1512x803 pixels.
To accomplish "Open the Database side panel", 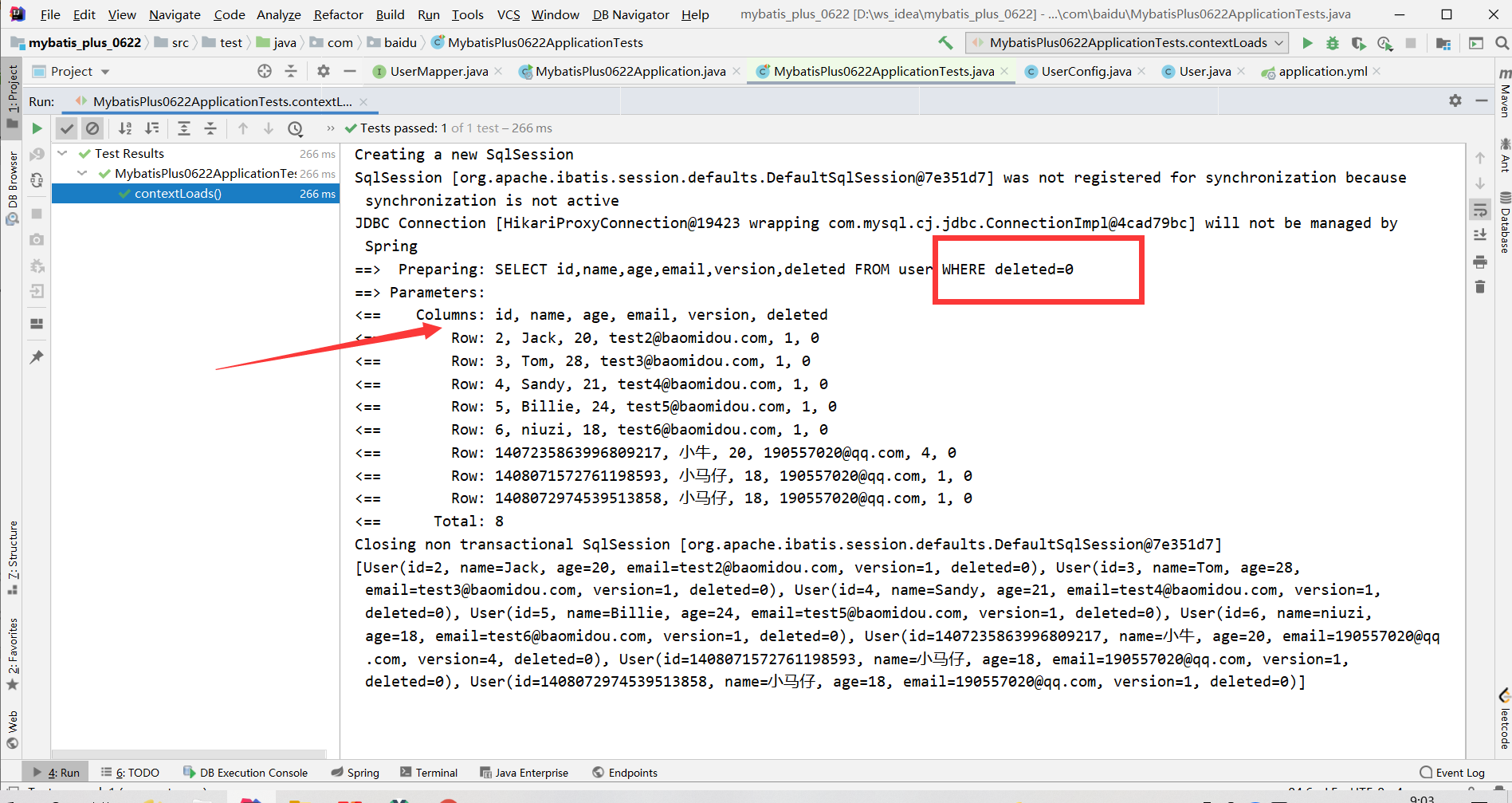I will pyautogui.click(x=1505, y=222).
